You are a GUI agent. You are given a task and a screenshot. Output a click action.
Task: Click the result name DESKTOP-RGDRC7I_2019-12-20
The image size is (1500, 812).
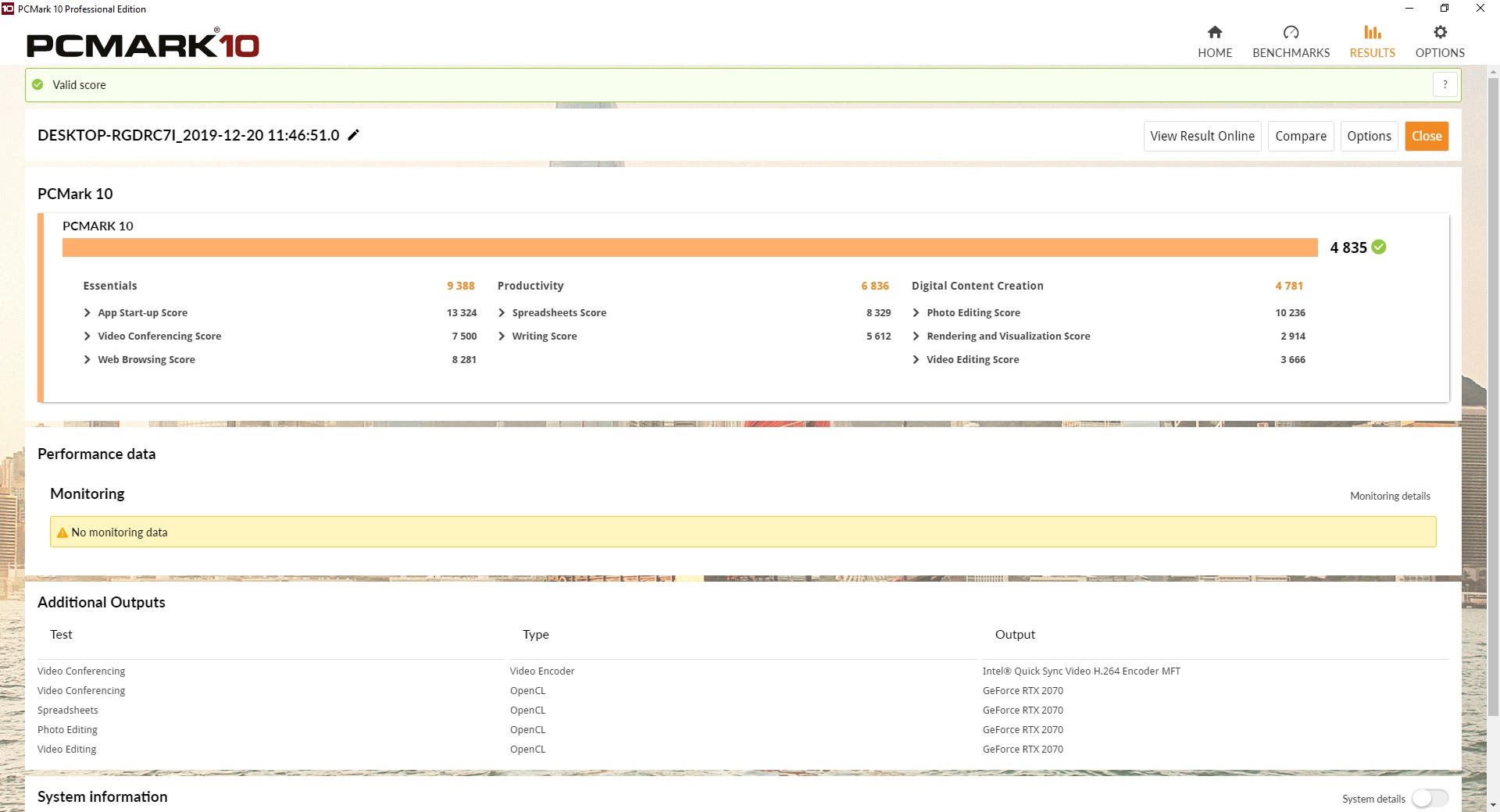(188, 135)
